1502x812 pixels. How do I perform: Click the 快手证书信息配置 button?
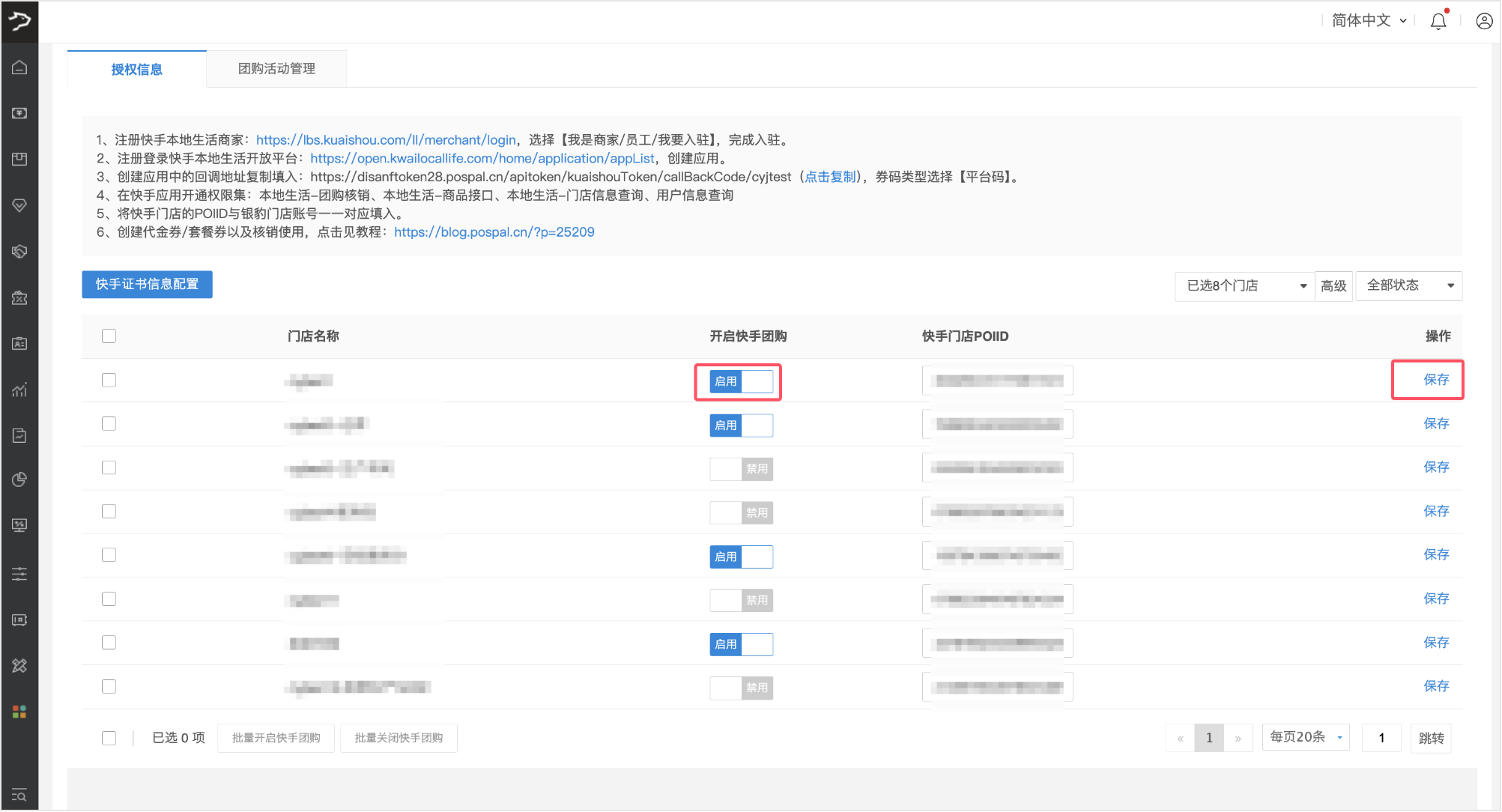[x=147, y=285]
